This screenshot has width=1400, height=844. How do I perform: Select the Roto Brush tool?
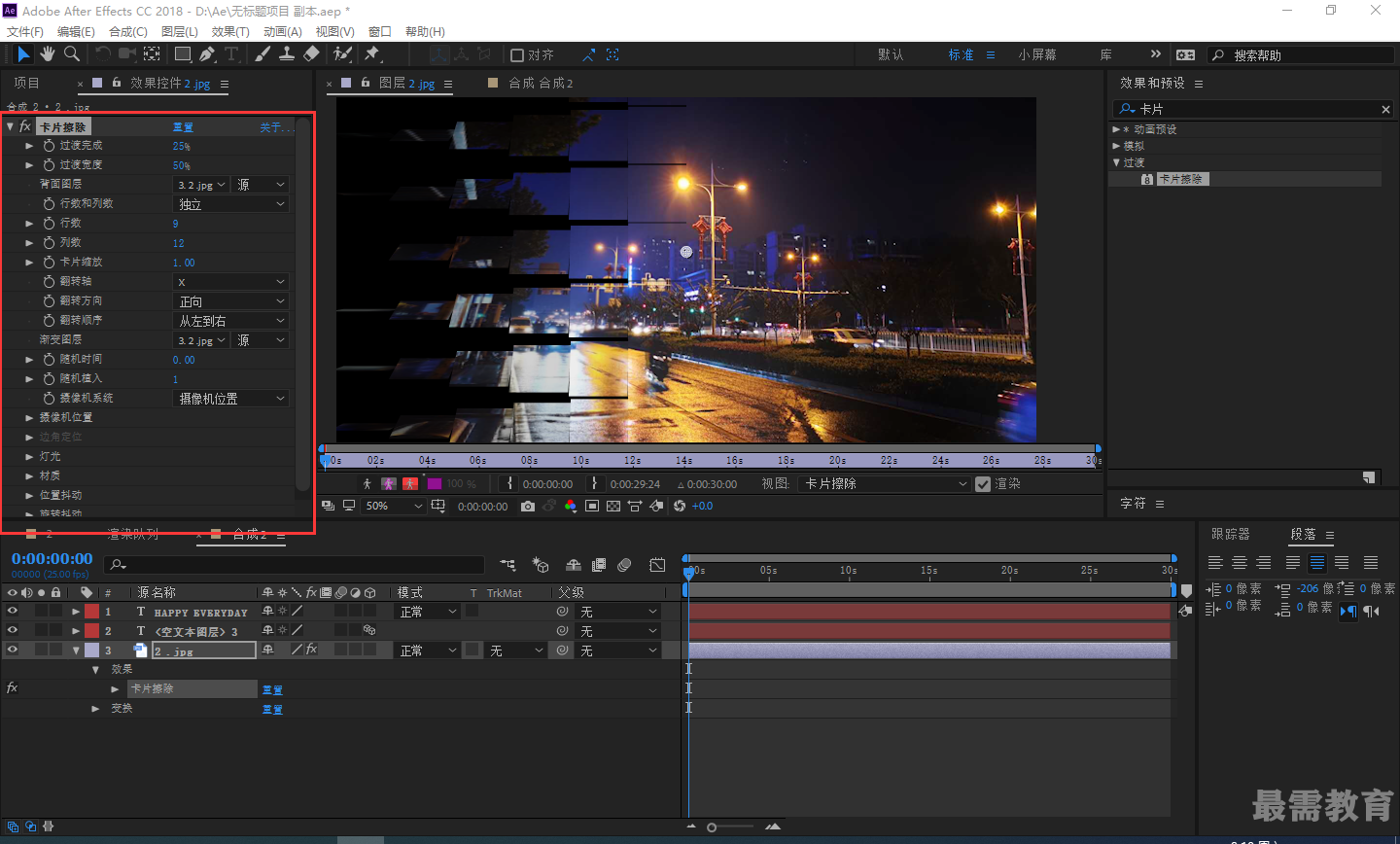coord(342,54)
